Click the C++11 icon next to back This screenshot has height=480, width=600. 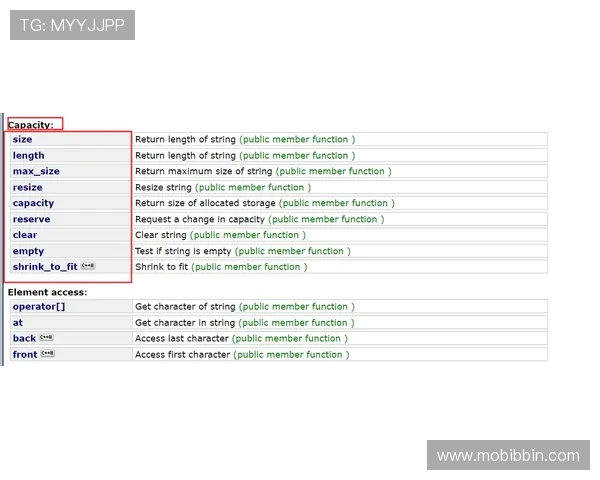[x=47, y=339]
